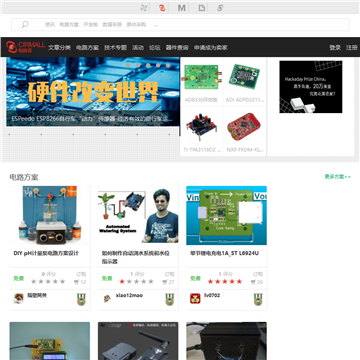Open the Automated Watering System card image
360x360 pixels.
click(138, 215)
